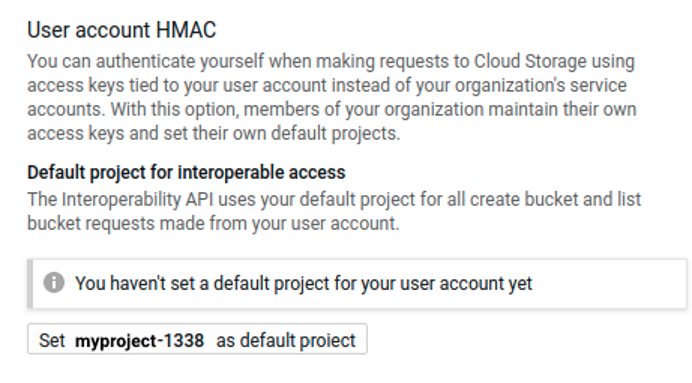Image resolution: width=692 pixels, height=383 pixels.
Task: Click the 'You haven't set a default project' message
Action: 304,283
